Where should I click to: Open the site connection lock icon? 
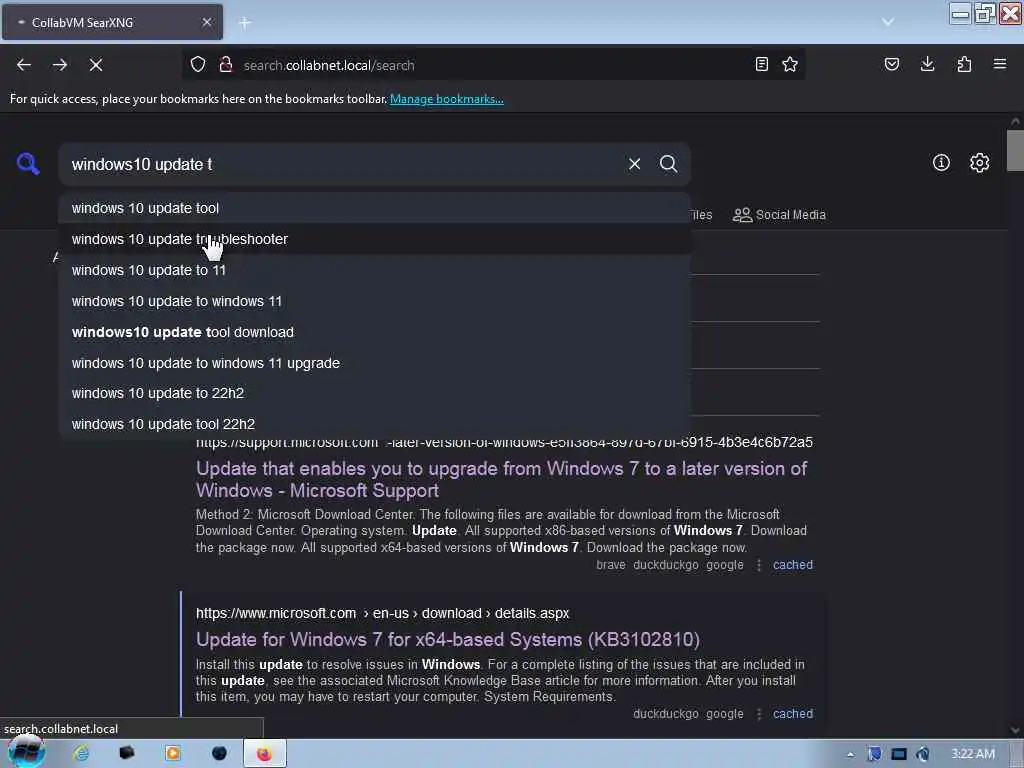pyautogui.click(x=226, y=65)
